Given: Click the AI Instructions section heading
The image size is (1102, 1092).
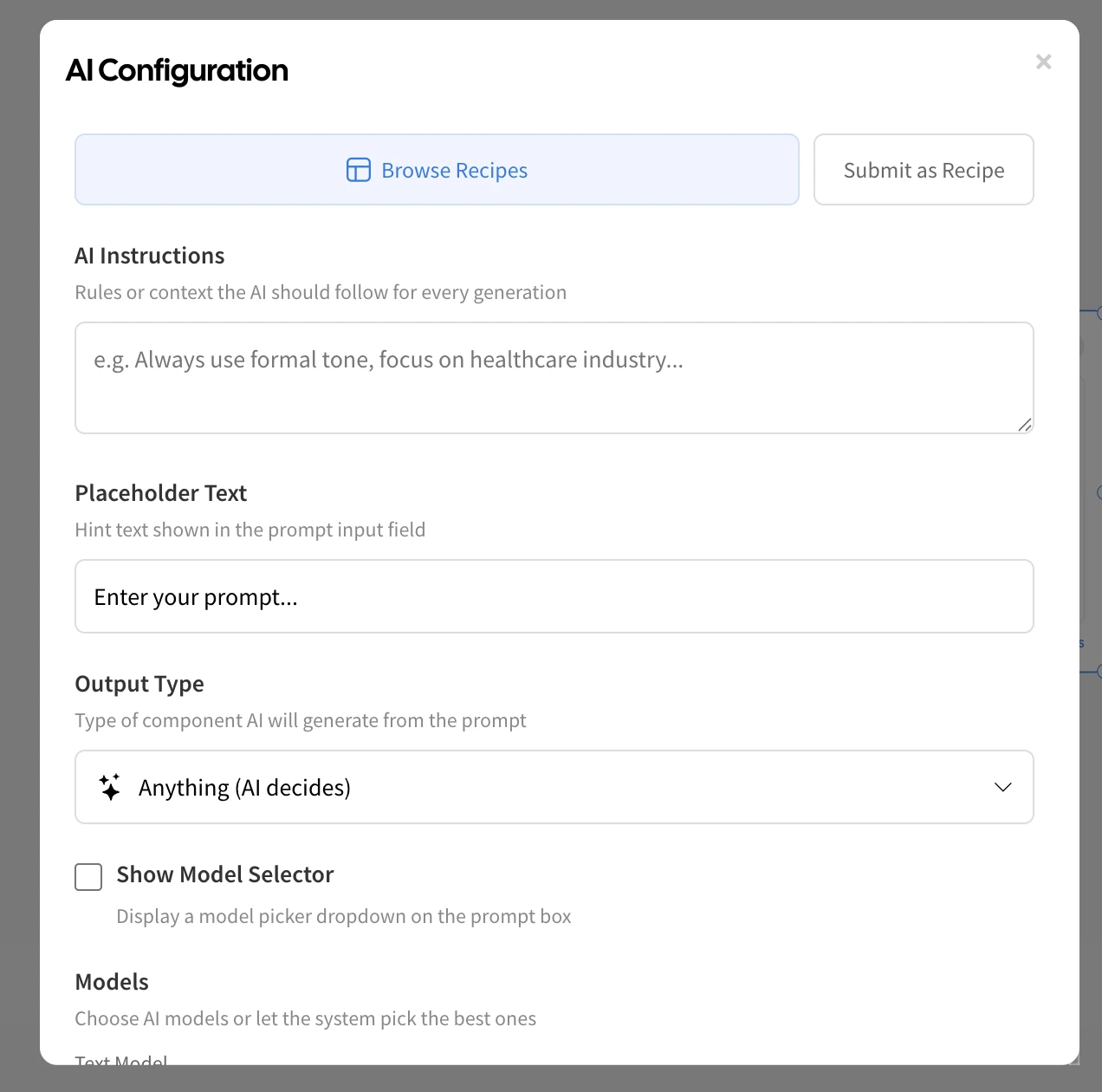Looking at the screenshot, I should [150, 257].
